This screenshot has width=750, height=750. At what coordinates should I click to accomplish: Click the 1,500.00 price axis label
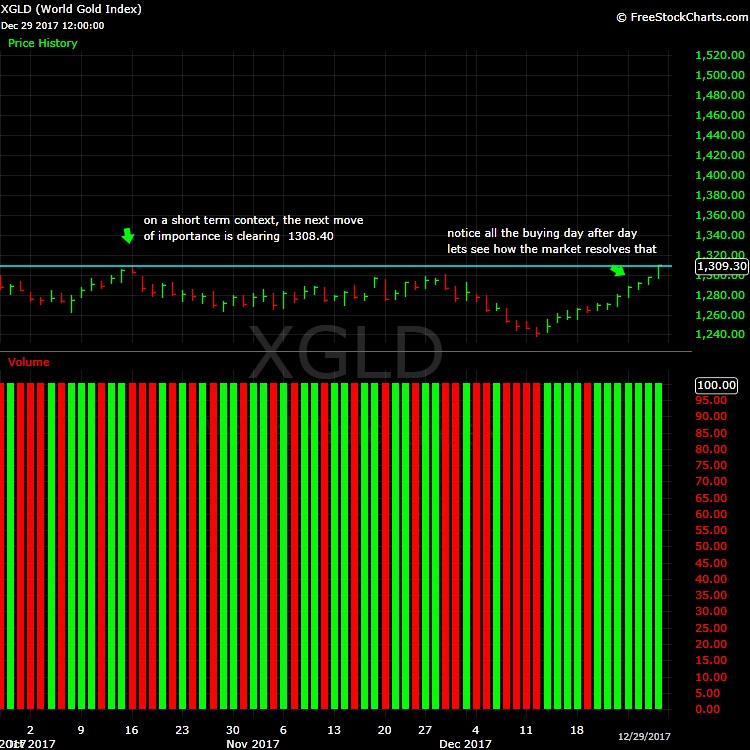coord(719,75)
